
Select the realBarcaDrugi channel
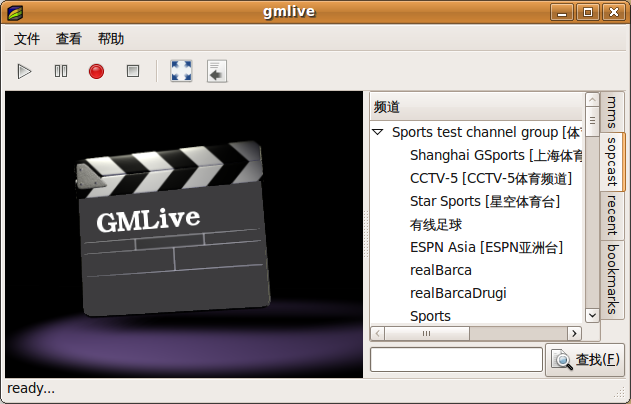(476, 293)
